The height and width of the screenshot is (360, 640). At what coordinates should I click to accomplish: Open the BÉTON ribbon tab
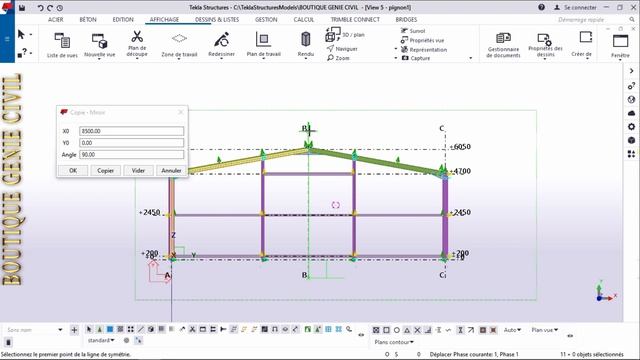pos(88,20)
